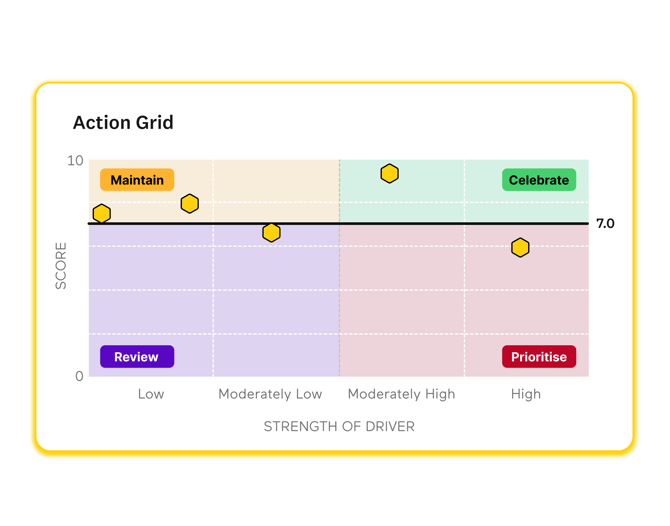Click the 7.0 threshold value label

605,224
